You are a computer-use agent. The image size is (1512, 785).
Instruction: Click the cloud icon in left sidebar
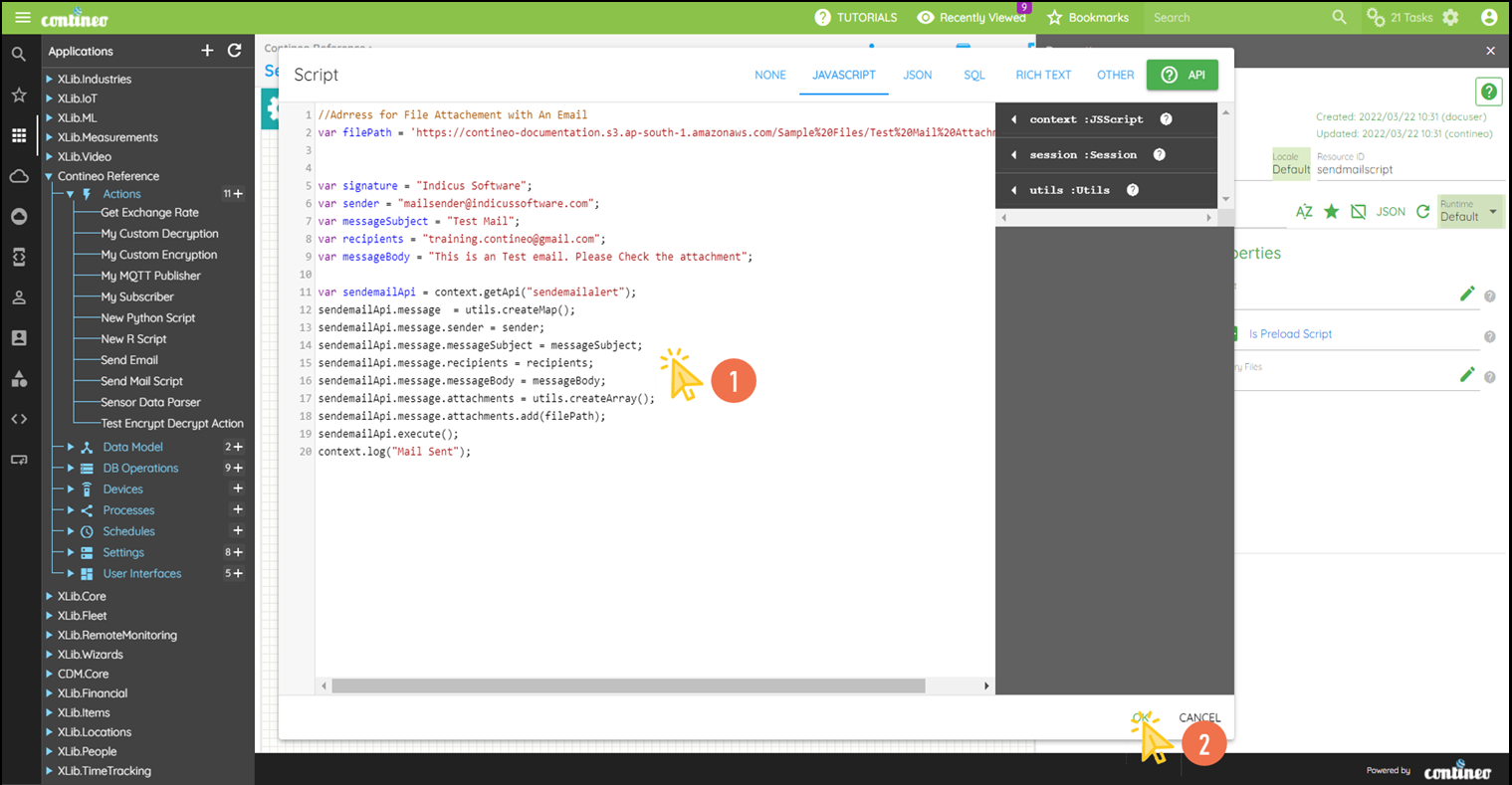[19, 176]
